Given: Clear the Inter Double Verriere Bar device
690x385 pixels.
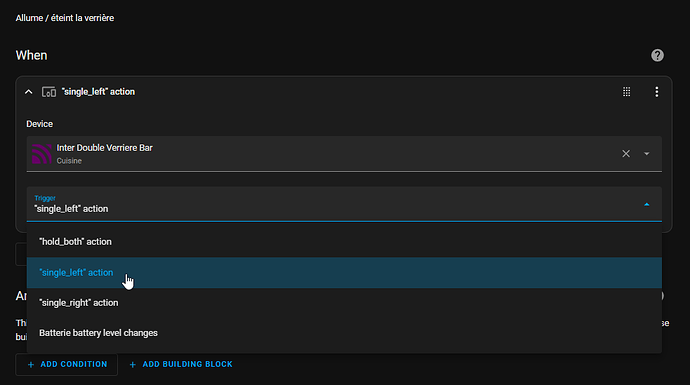Looking at the screenshot, I should coord(626,154).
